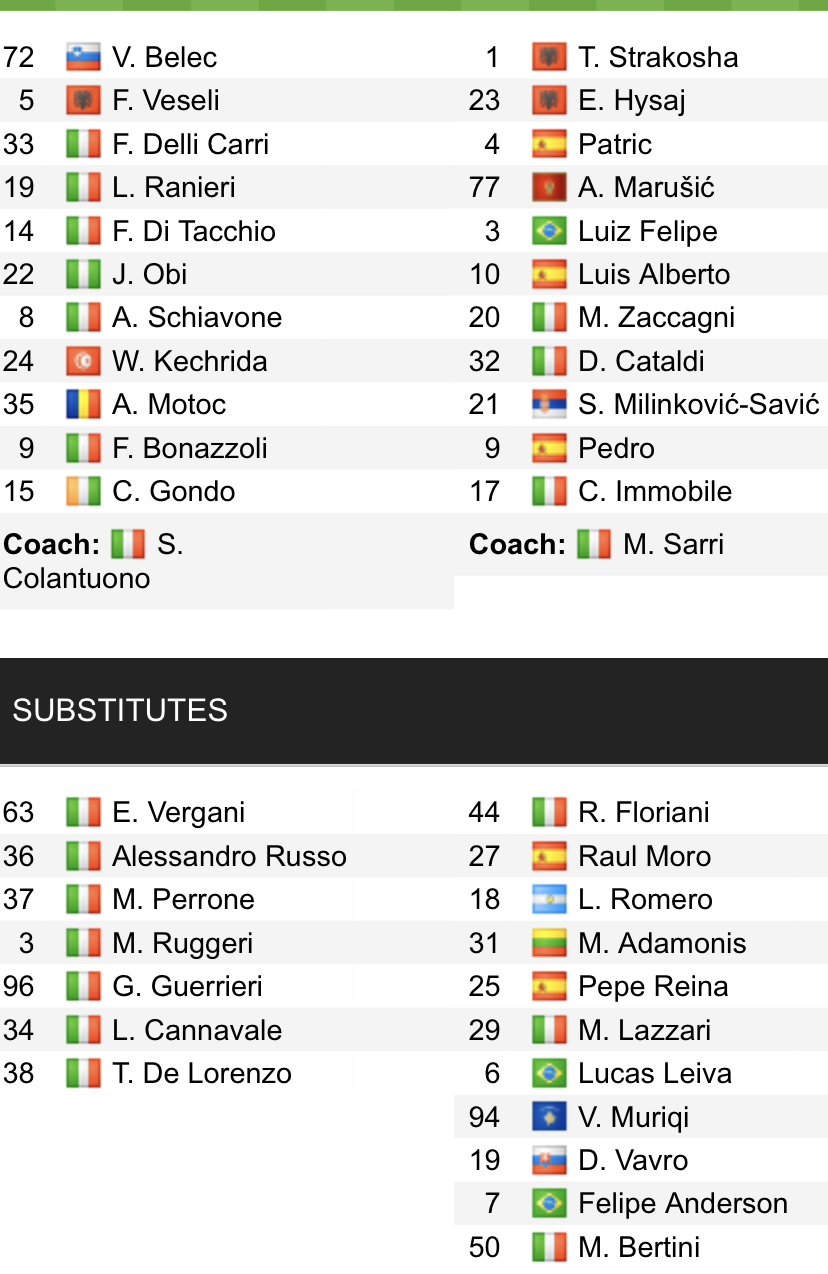Click the Romanian flag next to A. Motoc

click(x=83, y=404)
